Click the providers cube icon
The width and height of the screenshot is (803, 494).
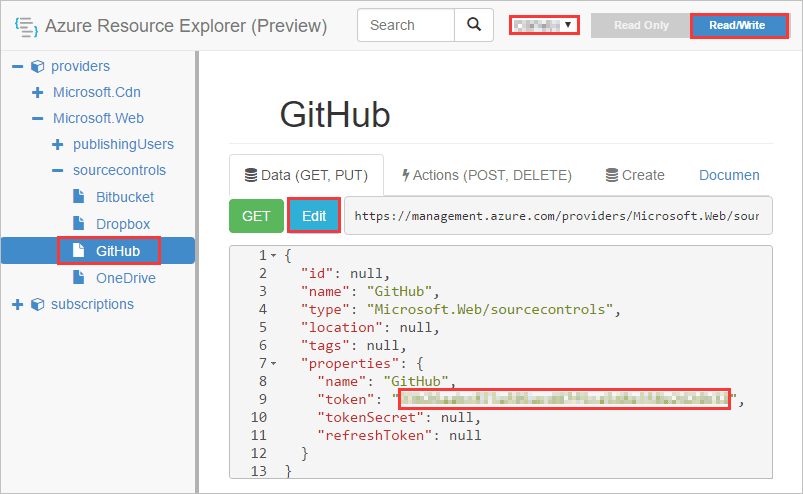click(x=37, y=67)
